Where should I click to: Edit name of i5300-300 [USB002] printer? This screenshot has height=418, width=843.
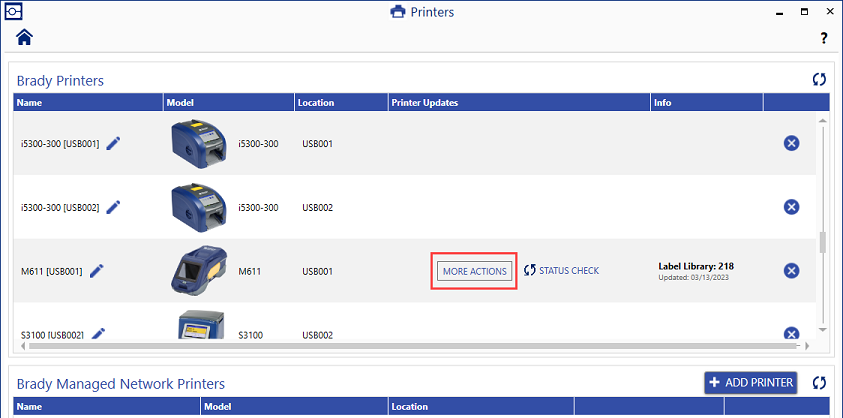coord(113,207)
